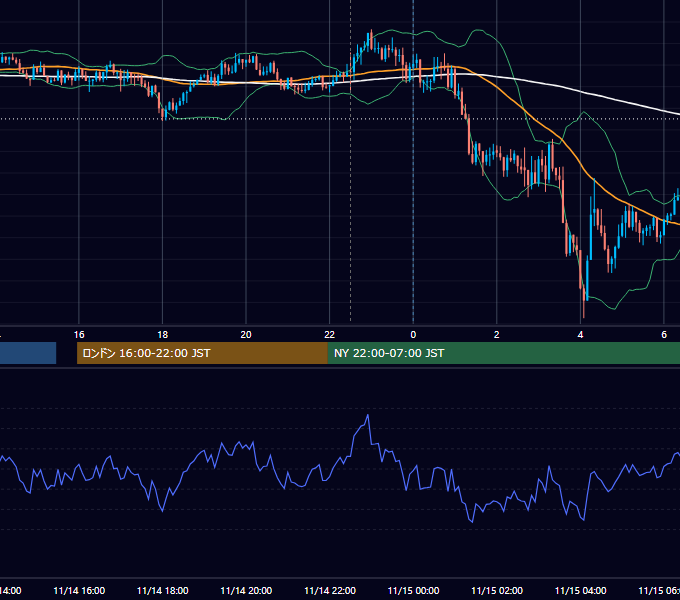Click the oscillator peak near 23:00
Screen dimensions: 680x600
coord(368,416)
